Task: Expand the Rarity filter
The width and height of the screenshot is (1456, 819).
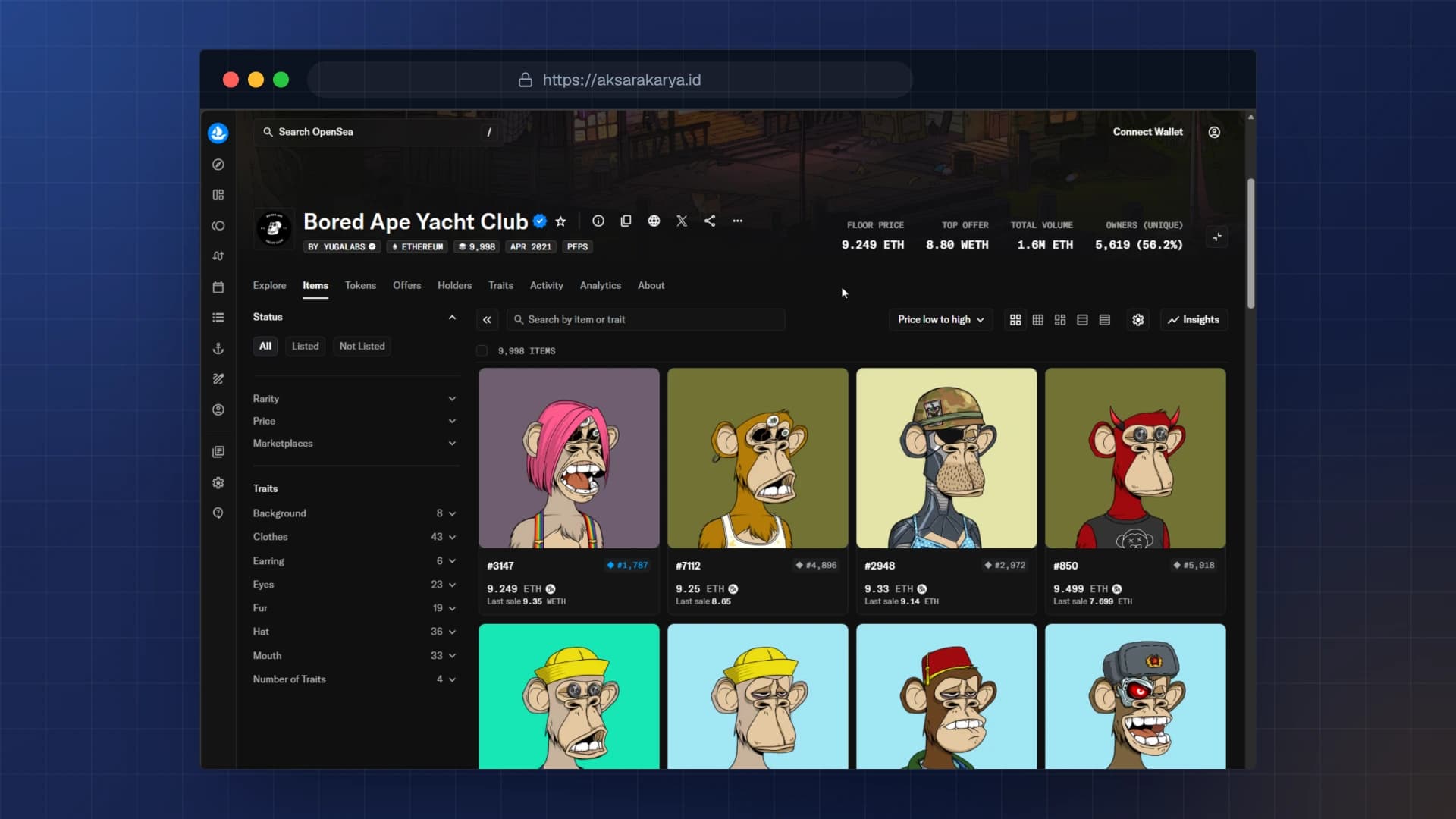Action: [355, 399]
